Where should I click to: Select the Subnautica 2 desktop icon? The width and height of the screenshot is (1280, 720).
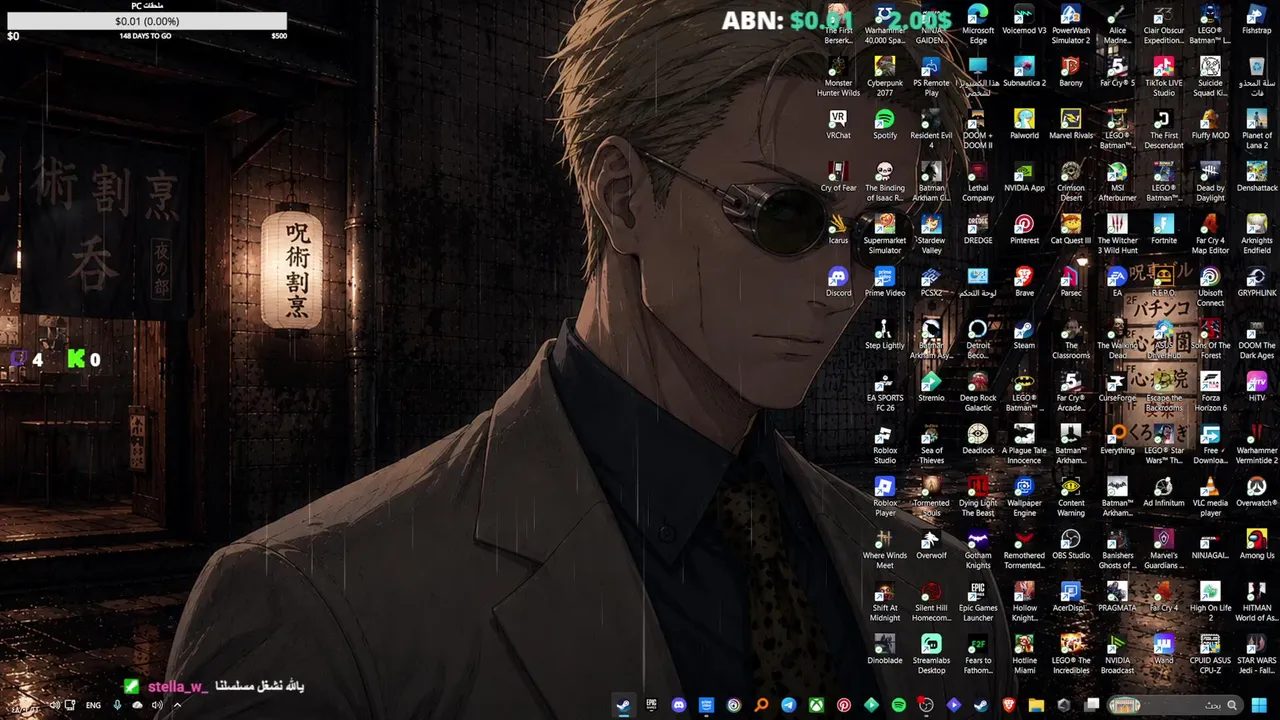(x=1024, y=72)
